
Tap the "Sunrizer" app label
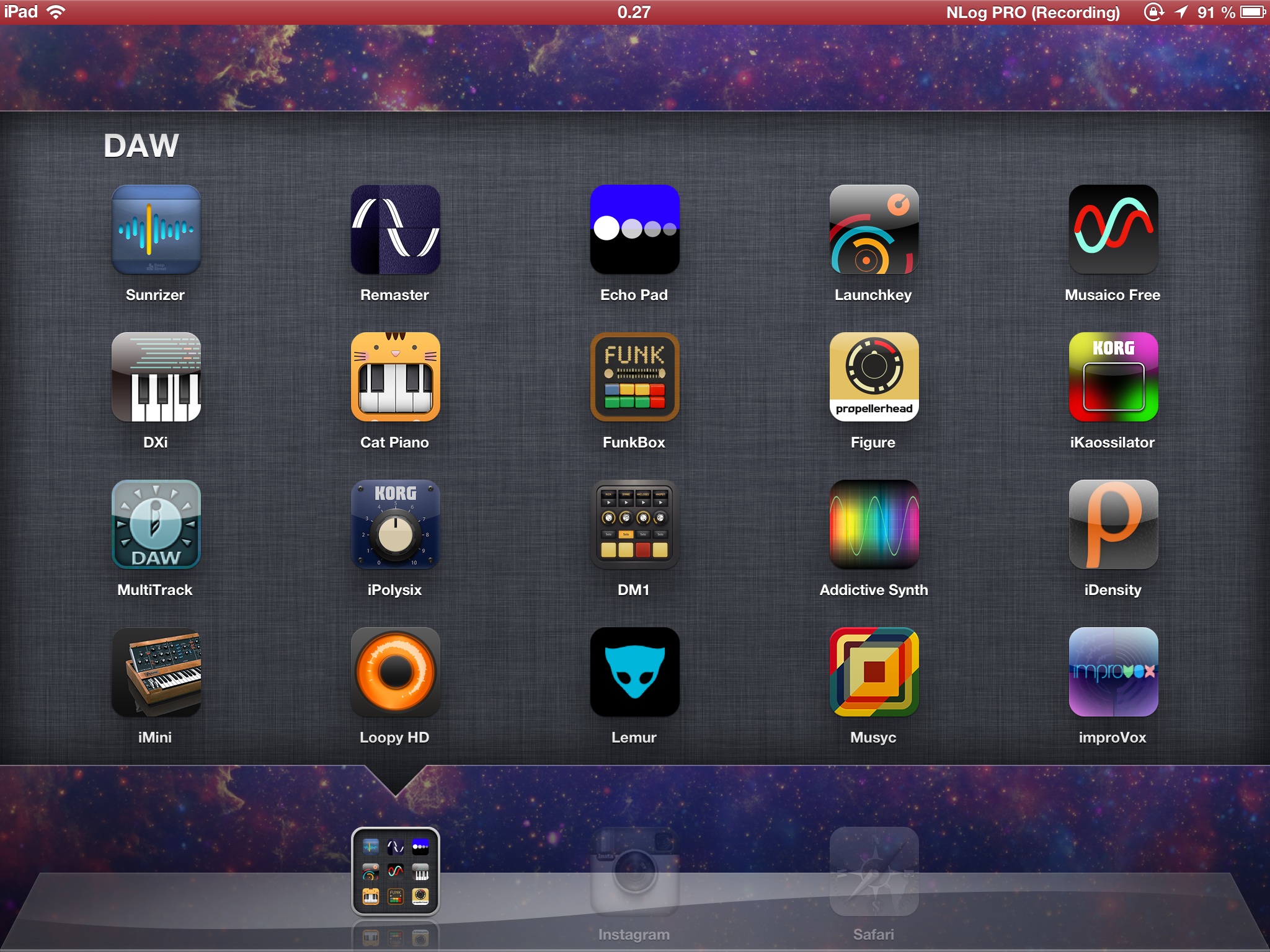[155, 295]
